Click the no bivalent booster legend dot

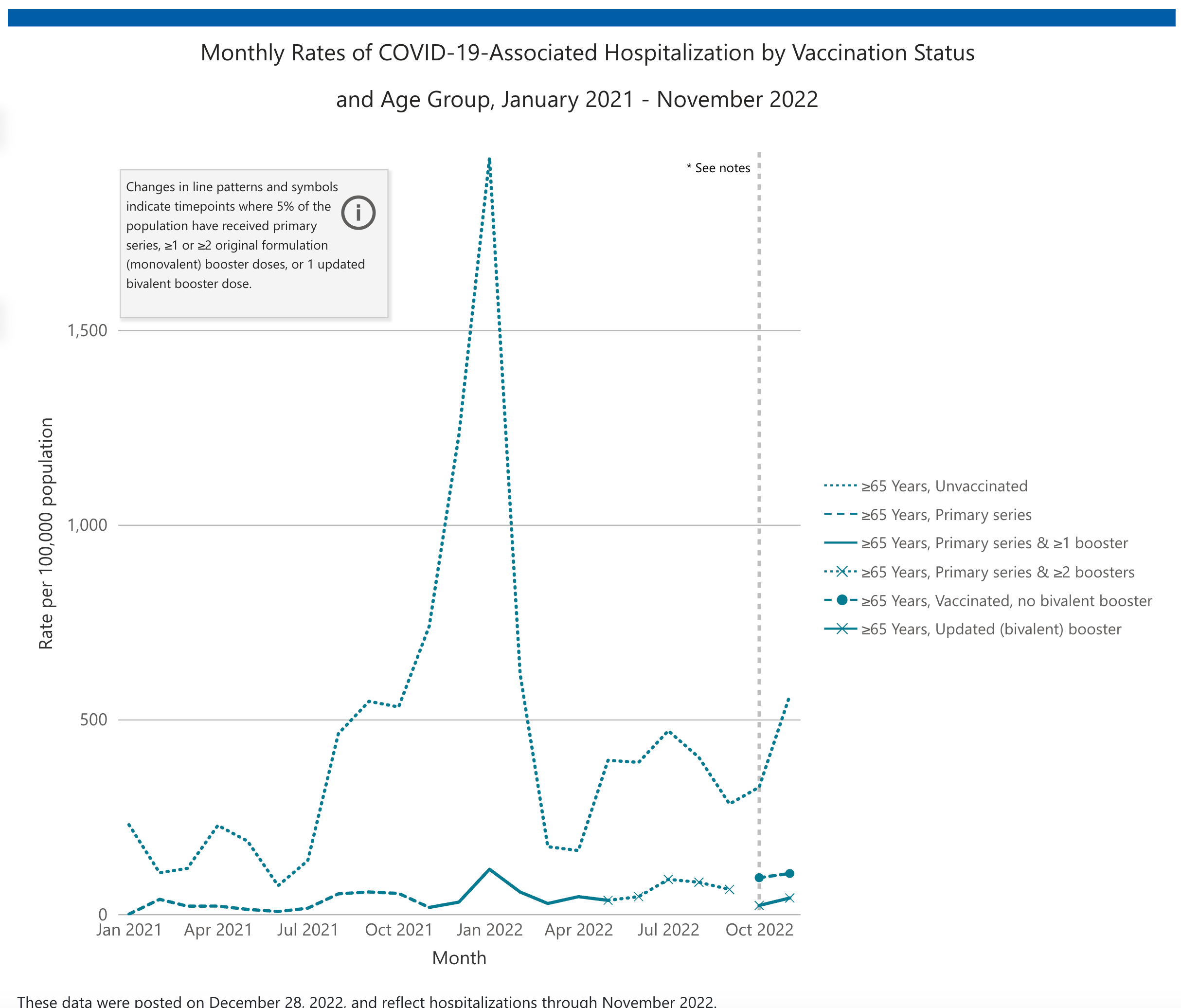842,600
